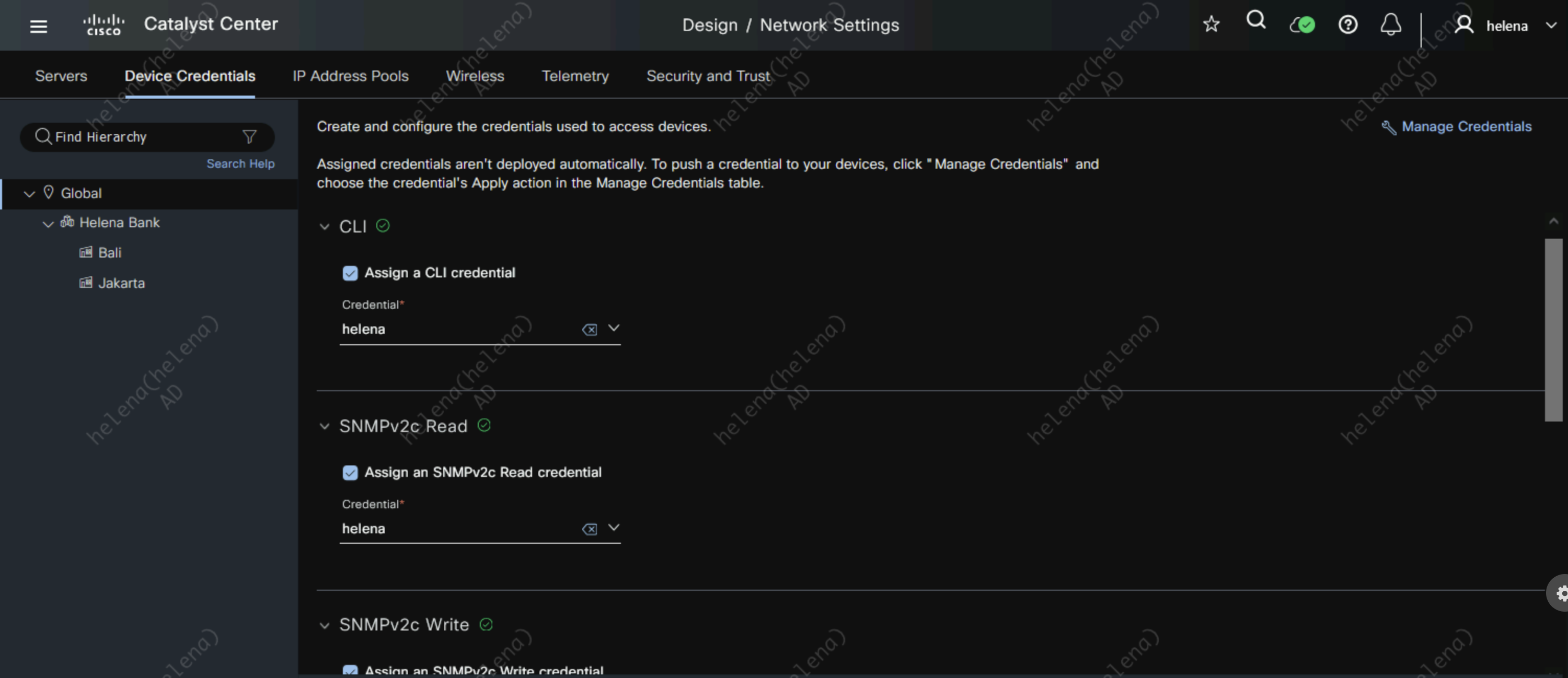
Task: Open the Telemetry tab
Action: pyautogui.click(x=574, y=76)
